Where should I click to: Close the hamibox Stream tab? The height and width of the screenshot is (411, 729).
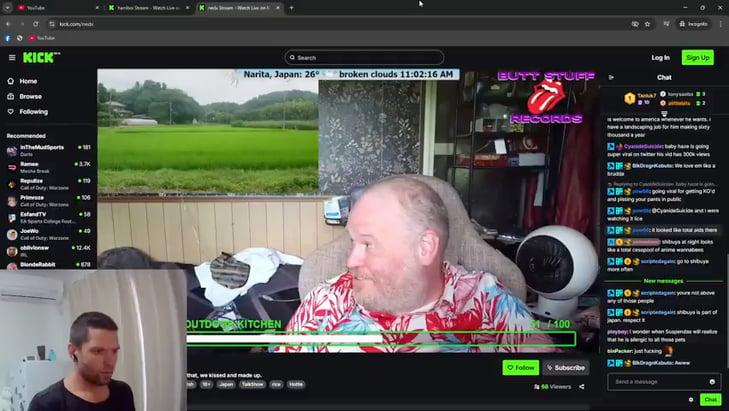tap(187, 8)
